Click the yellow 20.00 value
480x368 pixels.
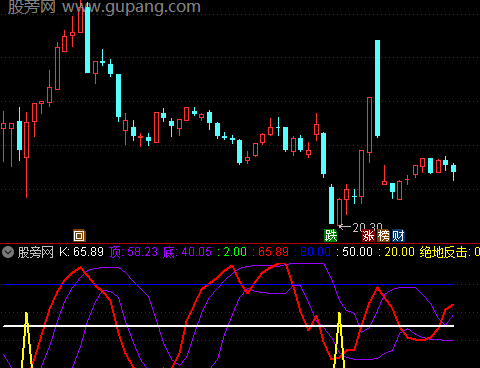[x=399, y=252]
